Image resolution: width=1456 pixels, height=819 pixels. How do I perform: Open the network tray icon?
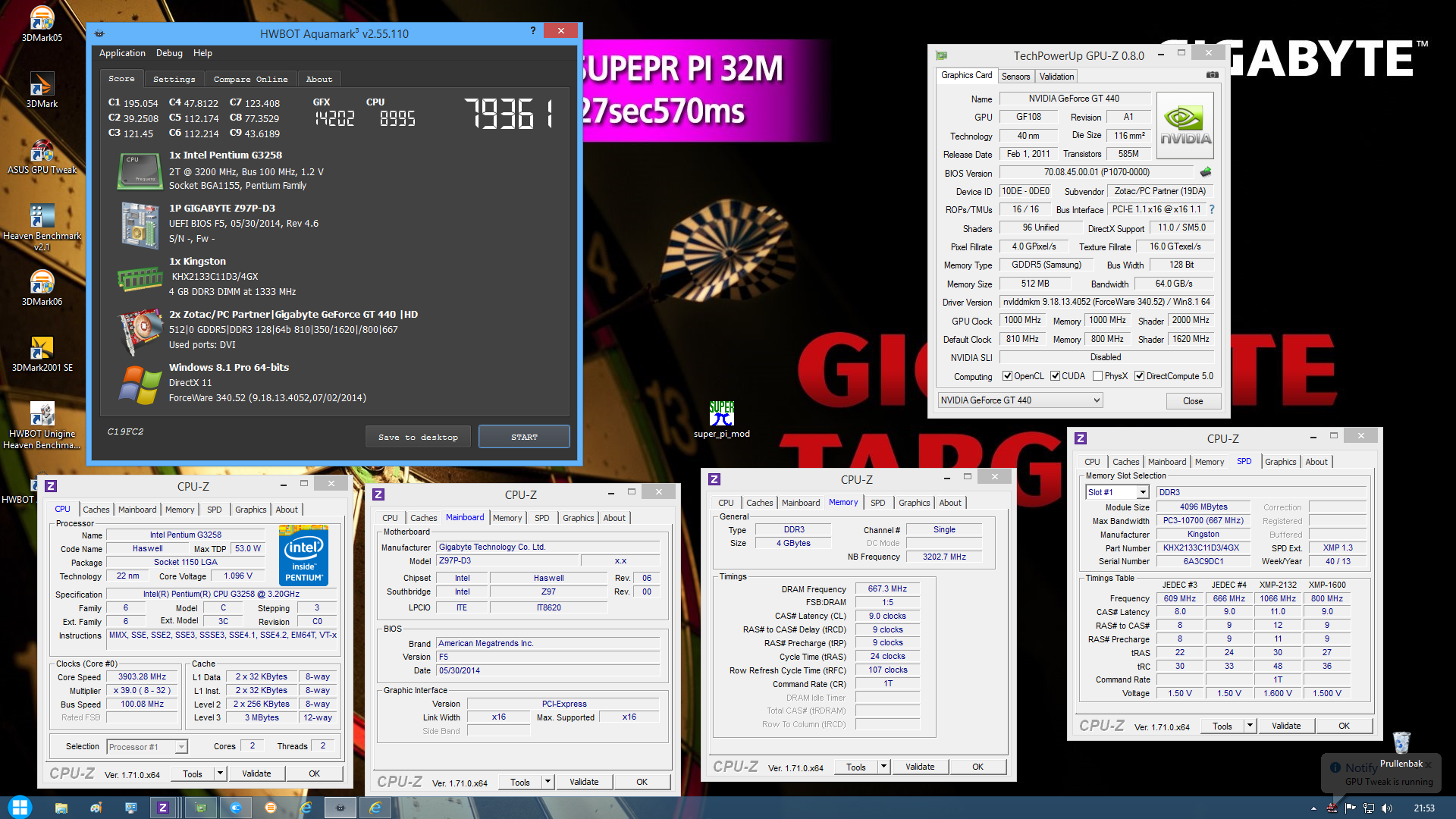pyautogui.click(x=1369, y=808)
